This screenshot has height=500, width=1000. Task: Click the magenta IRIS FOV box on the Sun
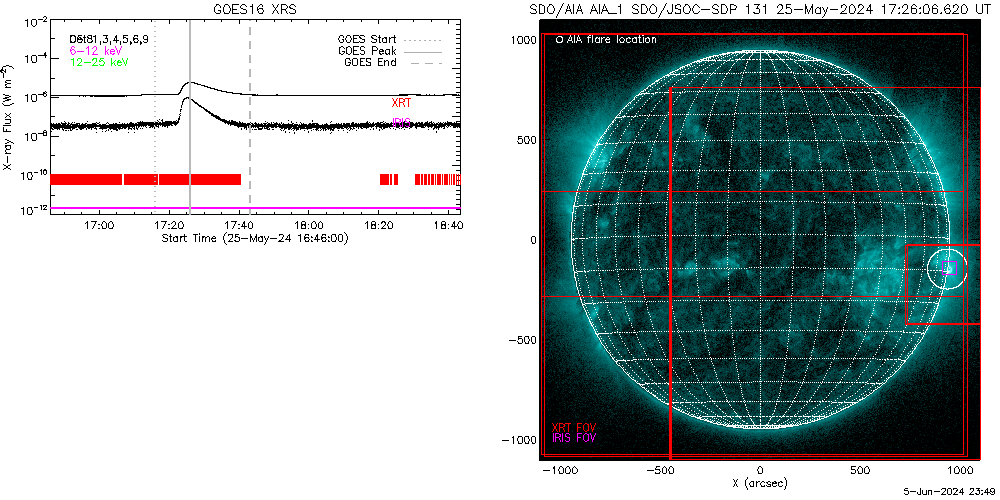click(950, 268)
